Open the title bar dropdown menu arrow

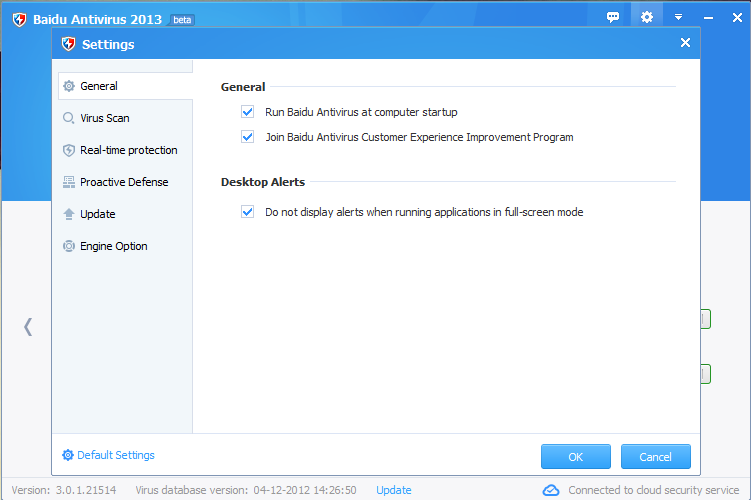pos(678,17)
